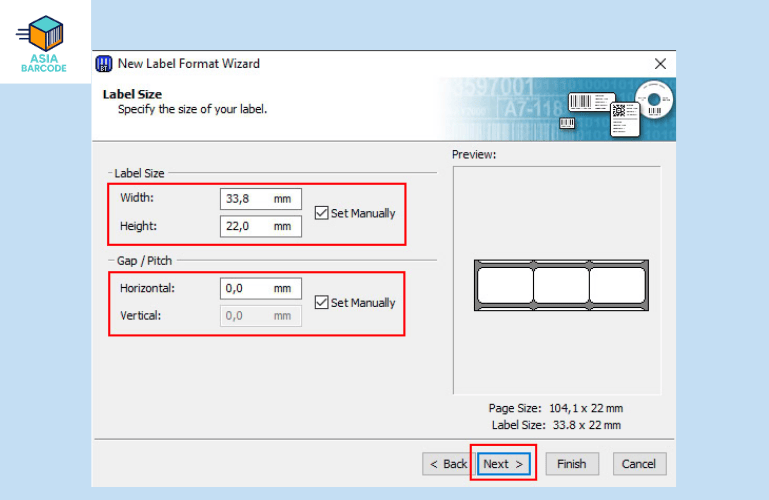Toggle Set Manually for Gap / Pitch
769x500 pixels.
click(321, 303)
